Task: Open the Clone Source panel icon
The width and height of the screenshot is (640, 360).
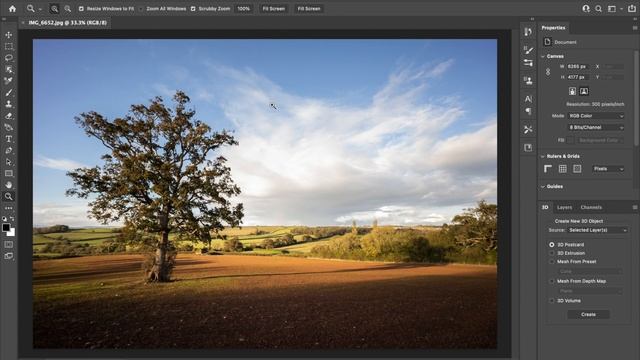Action: [x=528, y=80]
